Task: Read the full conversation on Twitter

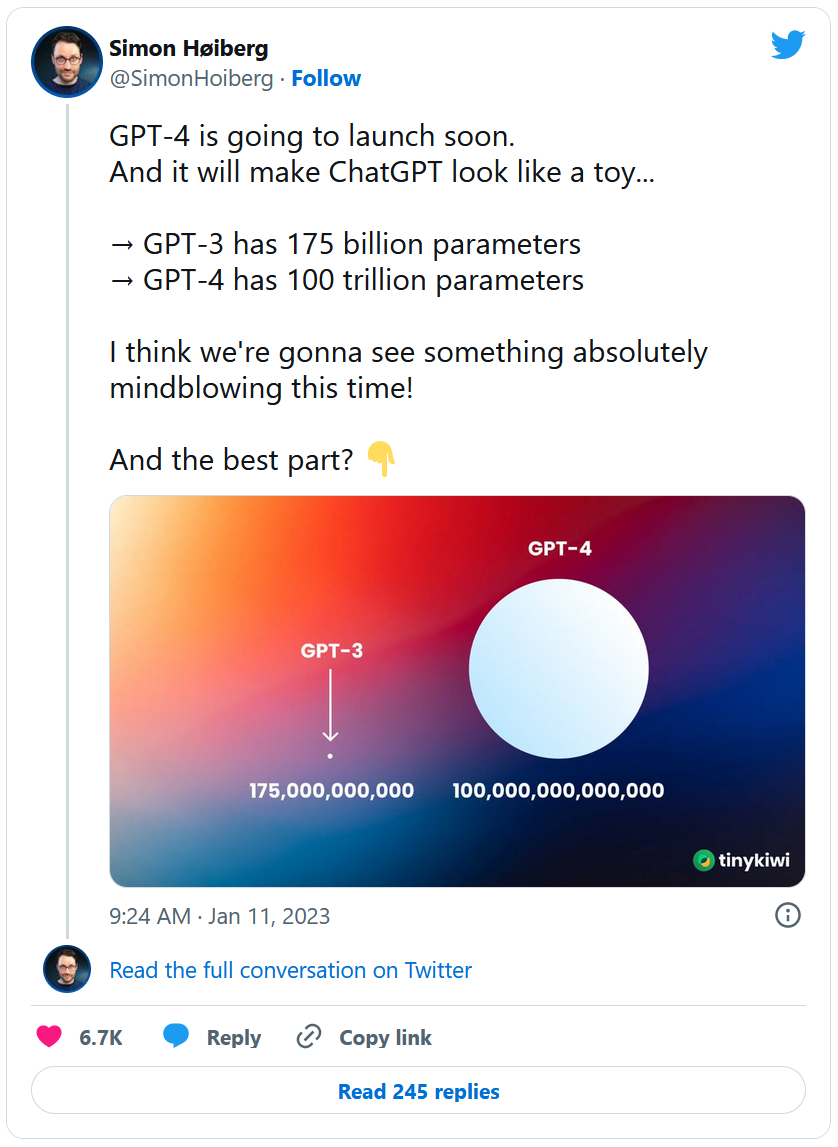Action: [x=290, y=970]
